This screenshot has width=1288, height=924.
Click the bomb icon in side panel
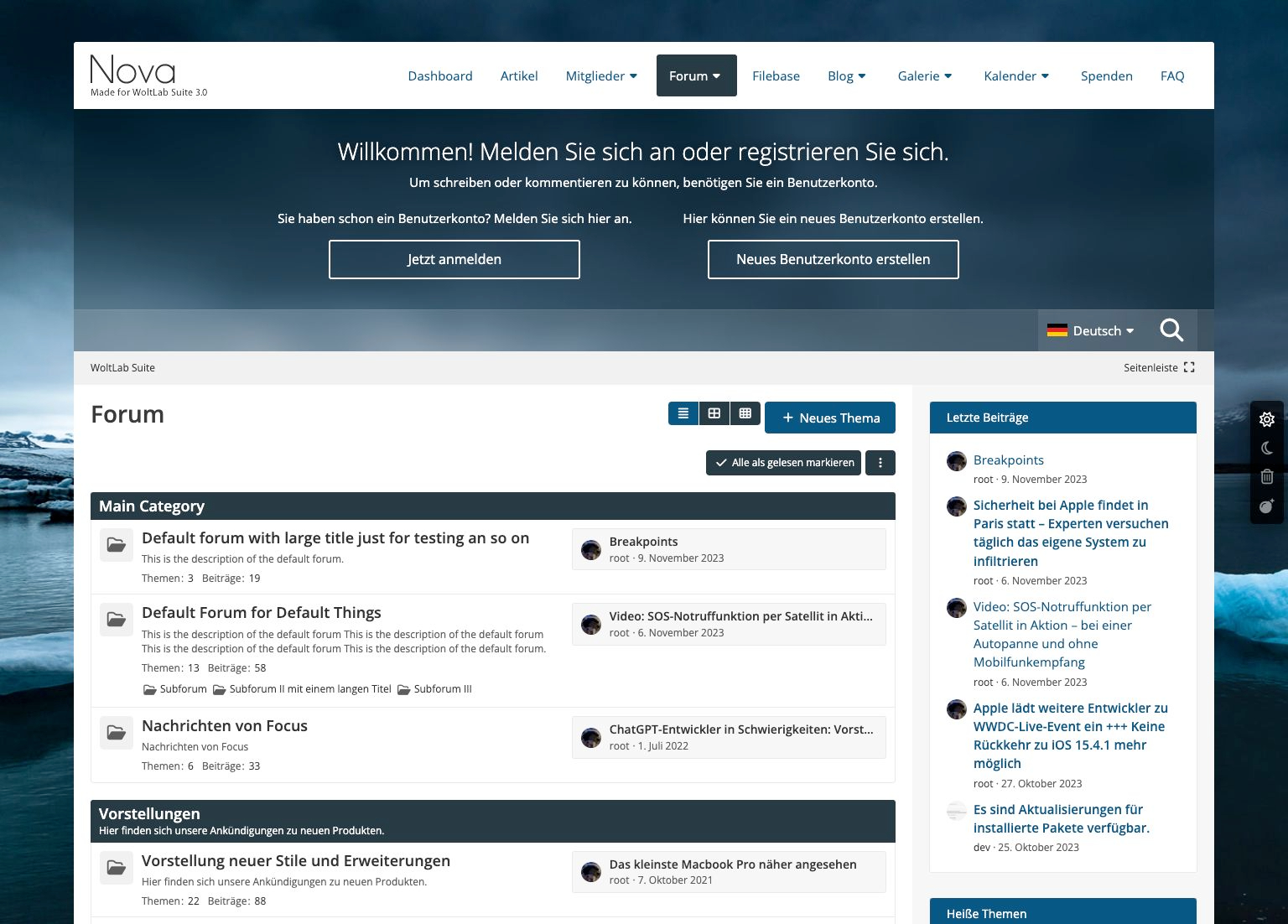click(1266, 506)
